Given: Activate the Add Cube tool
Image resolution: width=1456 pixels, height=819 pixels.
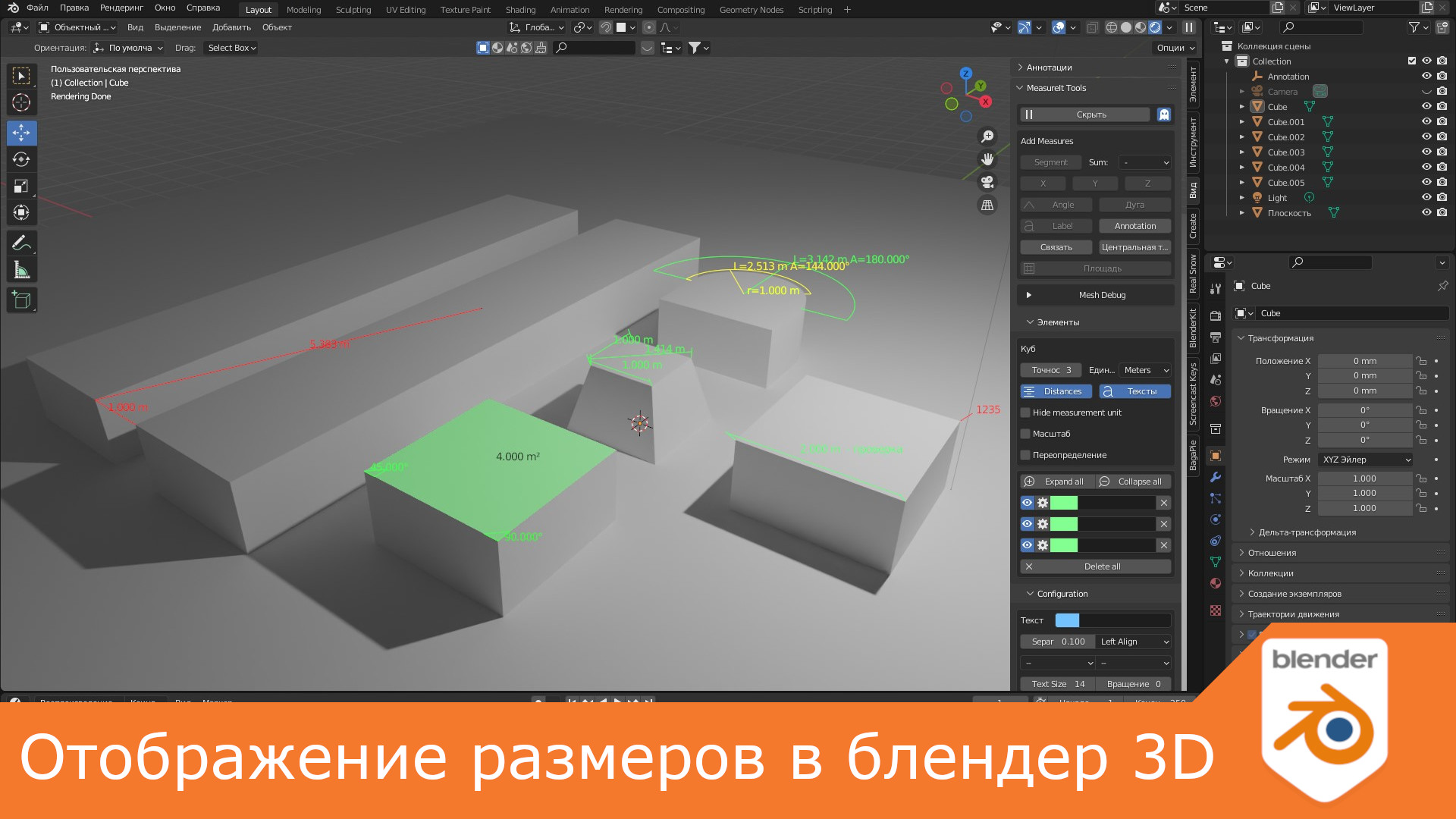Looking at the screenshot, I should tap(21, 300).
